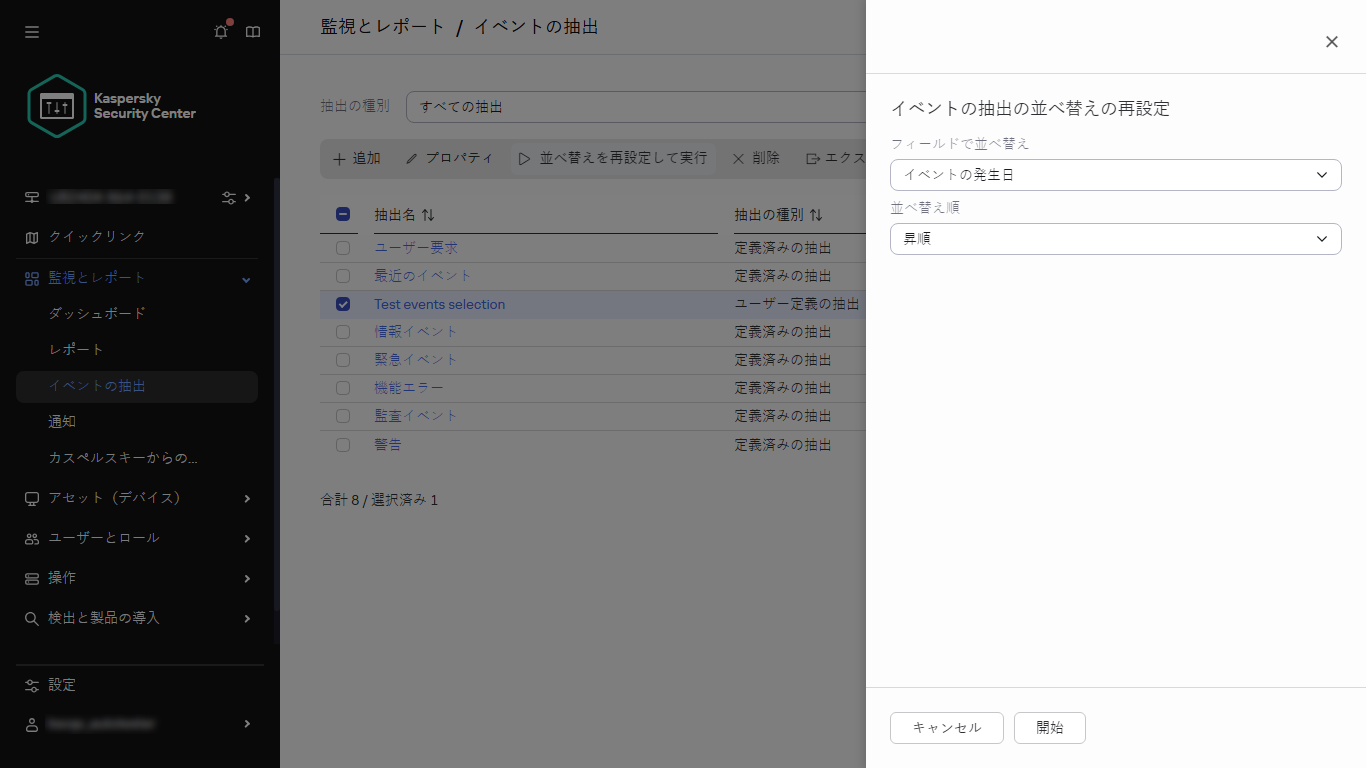Open notifications via the bell icon
The width and height of the screenshot is (1366, 768).
pos(220,31)
